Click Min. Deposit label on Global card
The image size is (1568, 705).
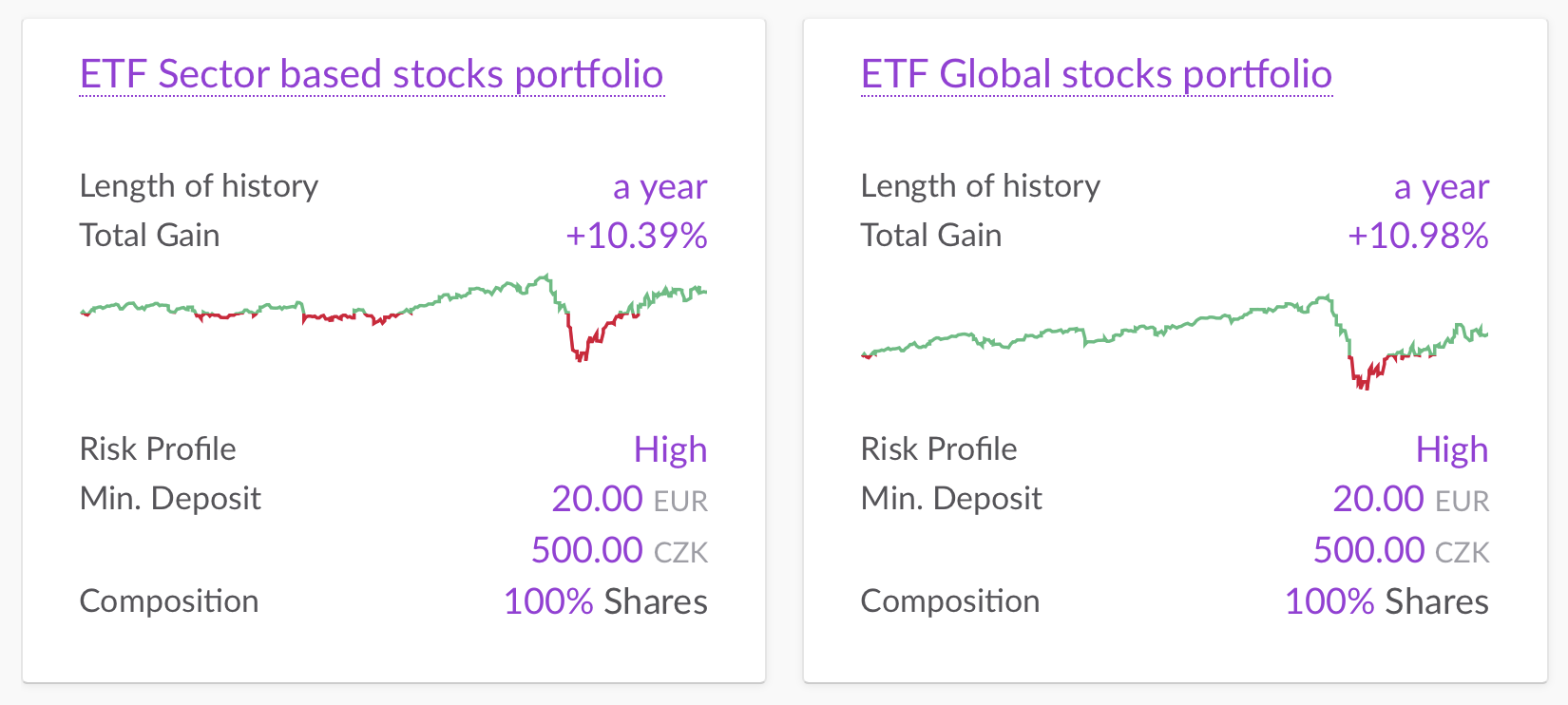click(x=951, y=499)
